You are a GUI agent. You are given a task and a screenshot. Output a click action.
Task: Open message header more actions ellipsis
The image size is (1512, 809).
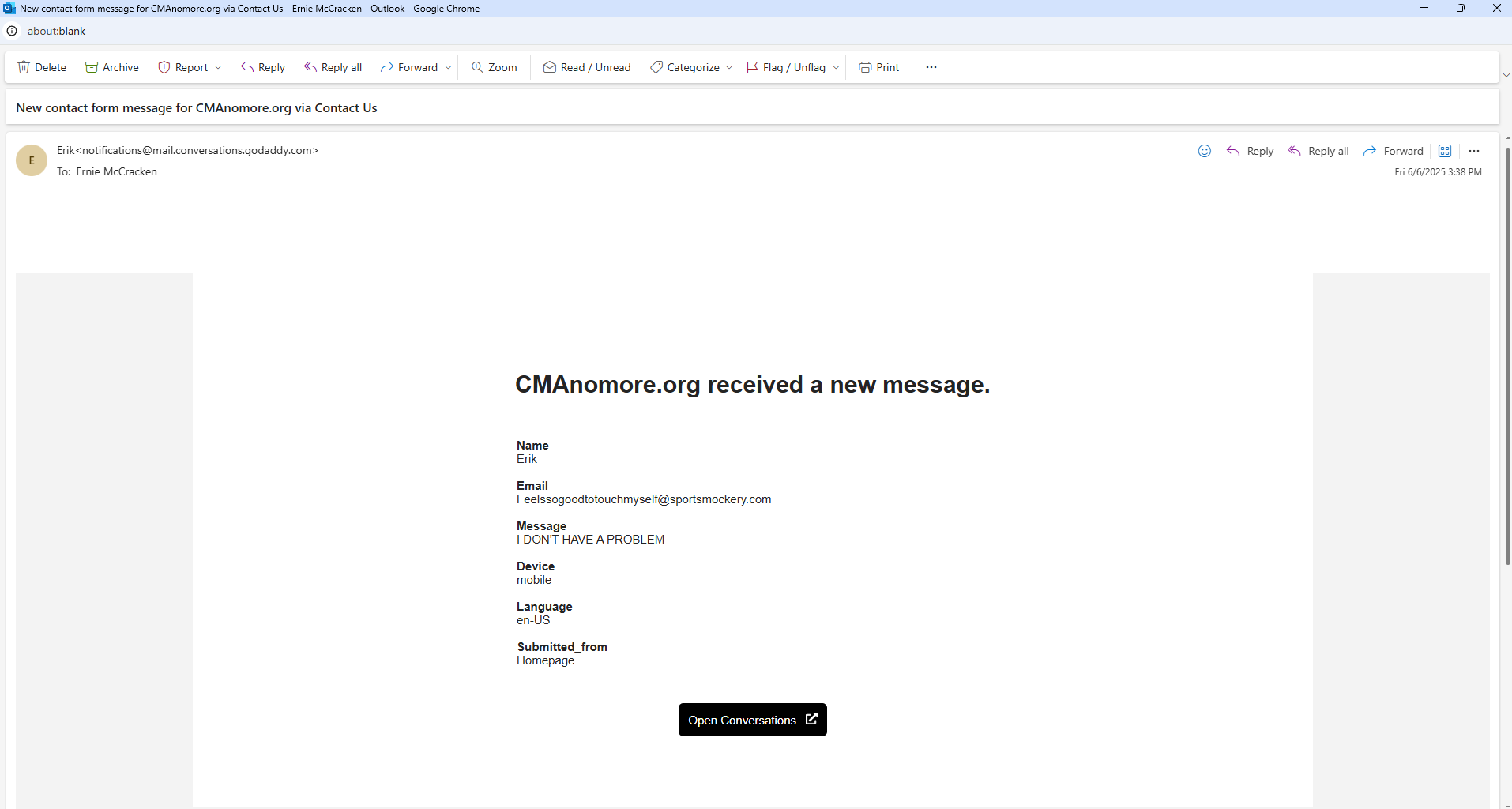coord(1474,151)
